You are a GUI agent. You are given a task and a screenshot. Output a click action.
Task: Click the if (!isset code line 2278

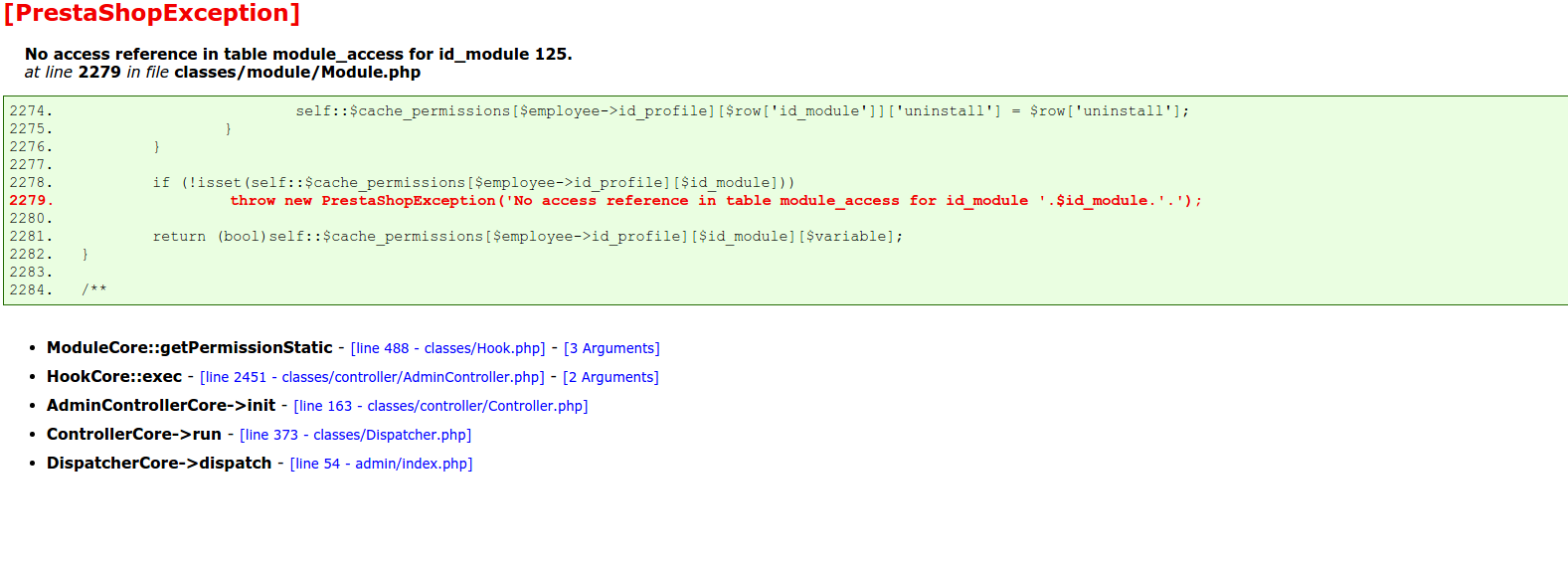pyautogui.click(x=473, y=183)
